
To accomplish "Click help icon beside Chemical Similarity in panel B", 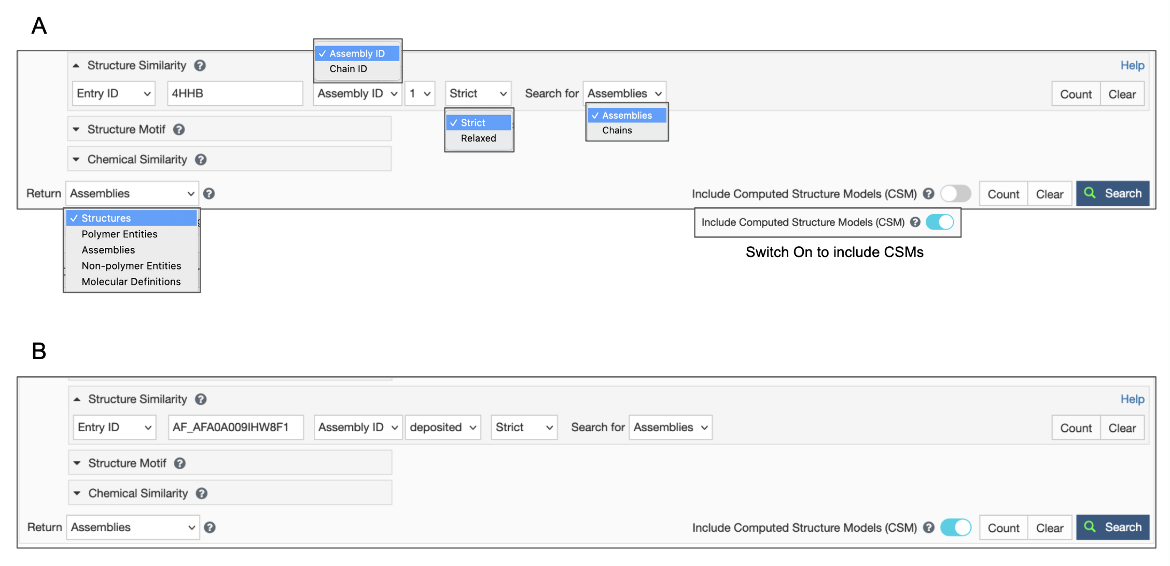I will click(x=202, y=494).
